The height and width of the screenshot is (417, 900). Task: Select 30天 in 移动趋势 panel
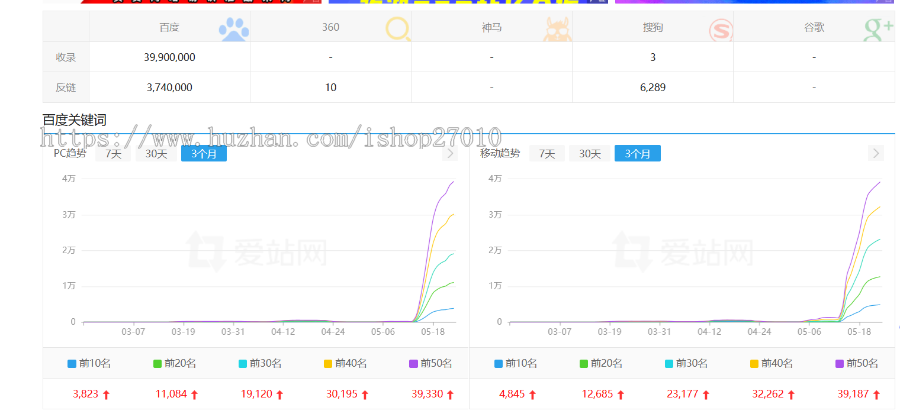tap(589, 154)
